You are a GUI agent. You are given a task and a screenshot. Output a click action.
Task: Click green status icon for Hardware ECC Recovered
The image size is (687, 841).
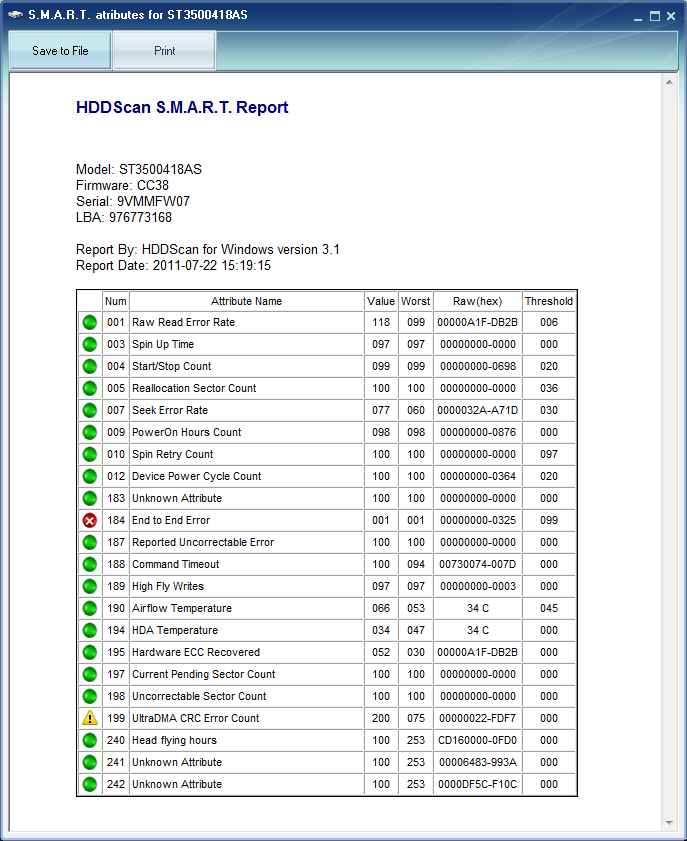90,652
